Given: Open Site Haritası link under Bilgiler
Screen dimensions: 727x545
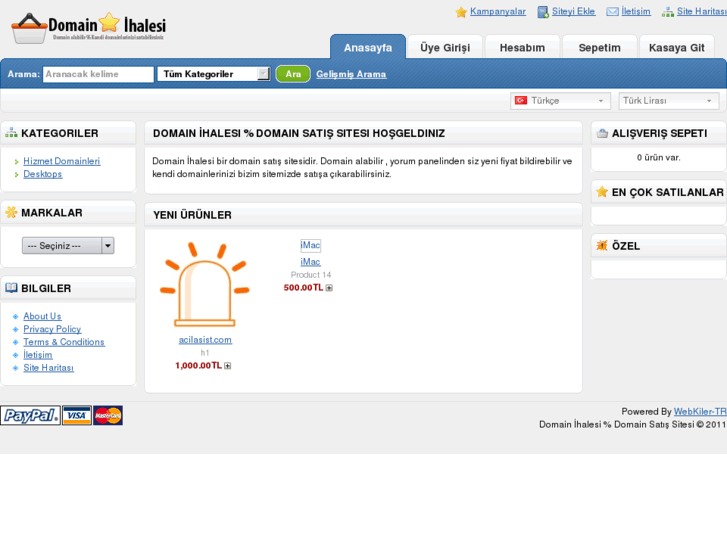Looking at the screenshot, I should click(x=49, y=368).
